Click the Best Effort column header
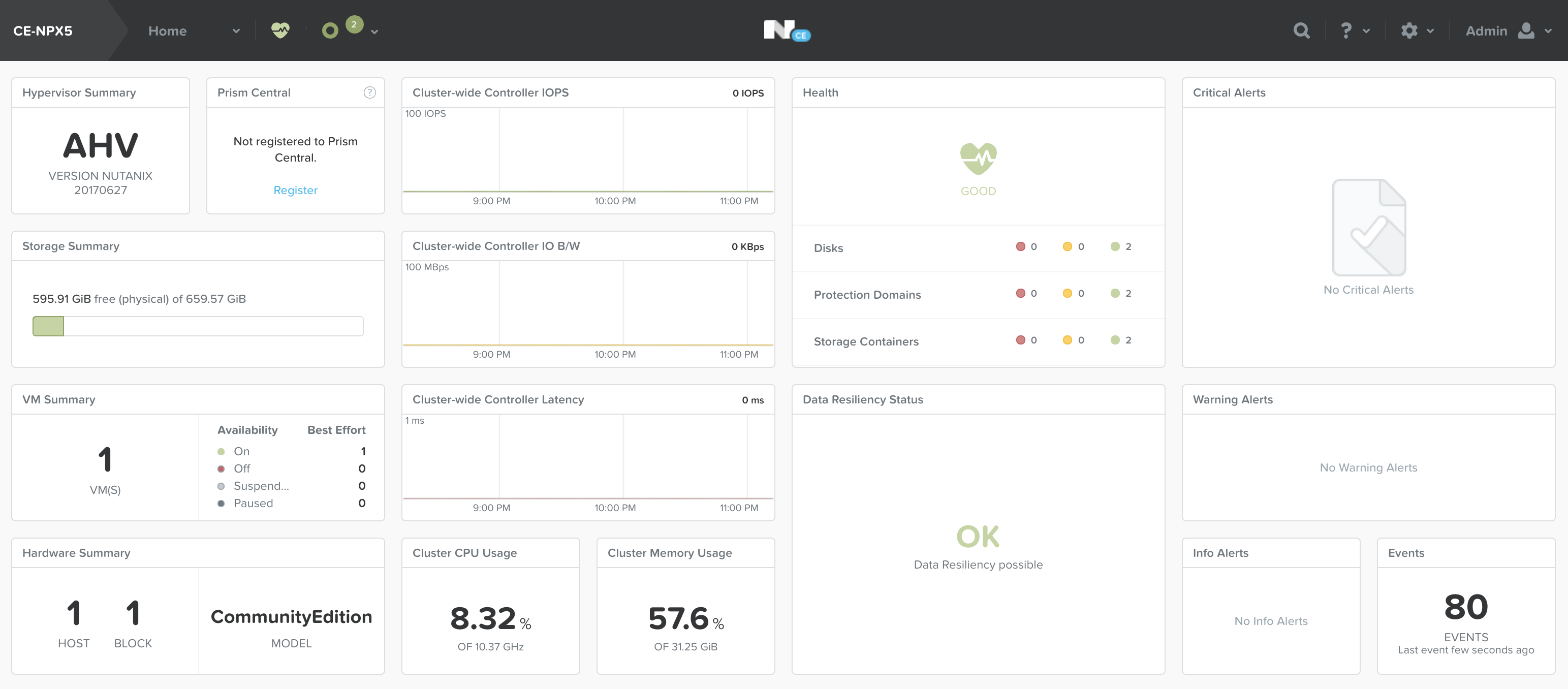 336,430
